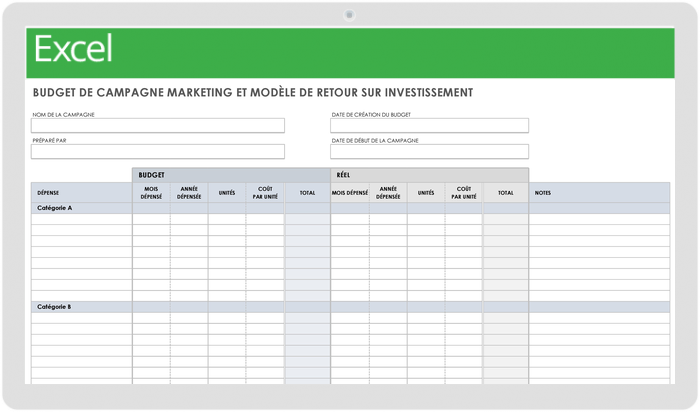Select the Catégorie B row

pyautogui.click(x=350, y=307)
